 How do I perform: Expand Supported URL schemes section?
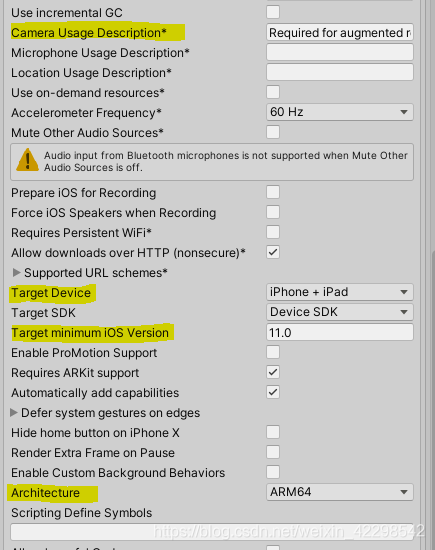(16, 273)
